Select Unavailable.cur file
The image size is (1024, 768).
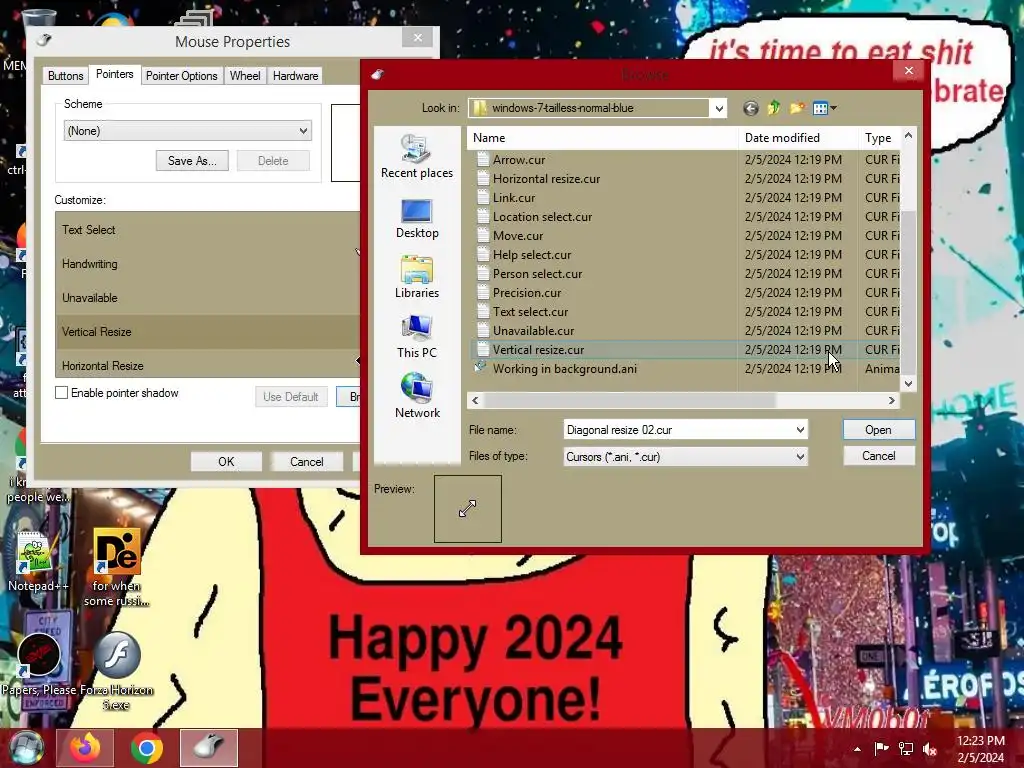point(685,330)
